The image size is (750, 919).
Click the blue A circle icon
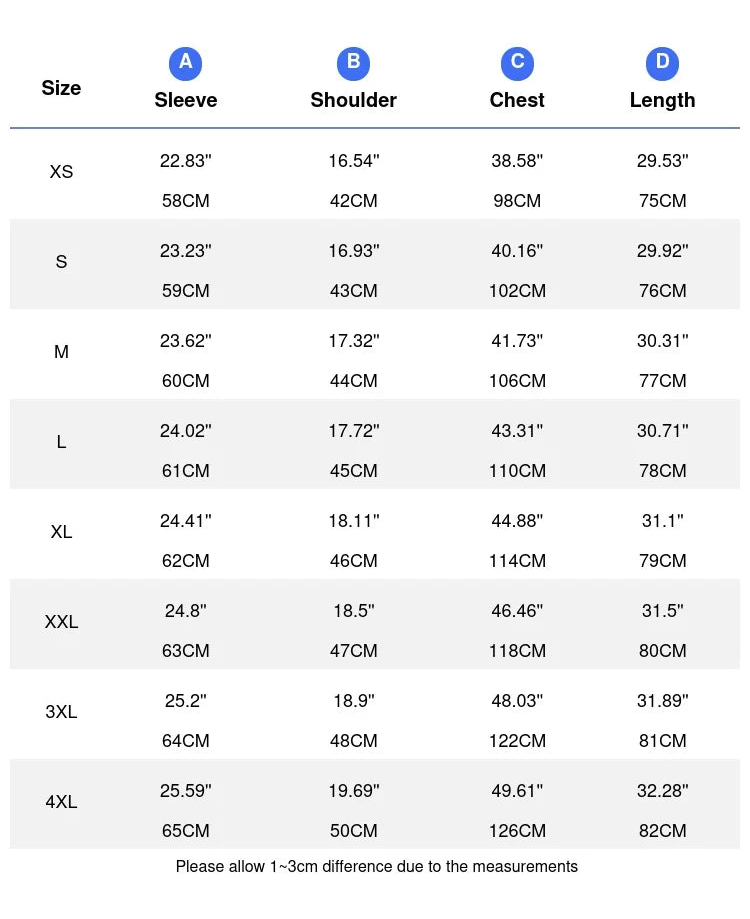point(185,63)
